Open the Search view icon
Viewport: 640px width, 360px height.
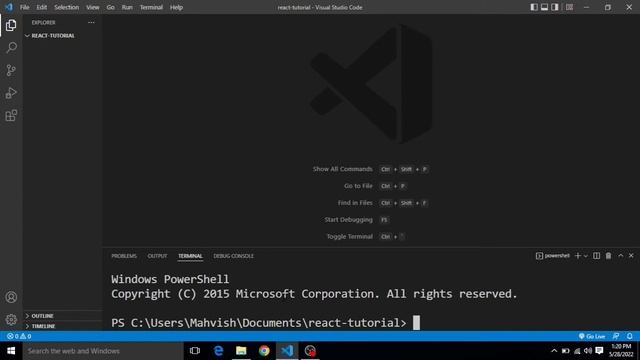[11, 48]
